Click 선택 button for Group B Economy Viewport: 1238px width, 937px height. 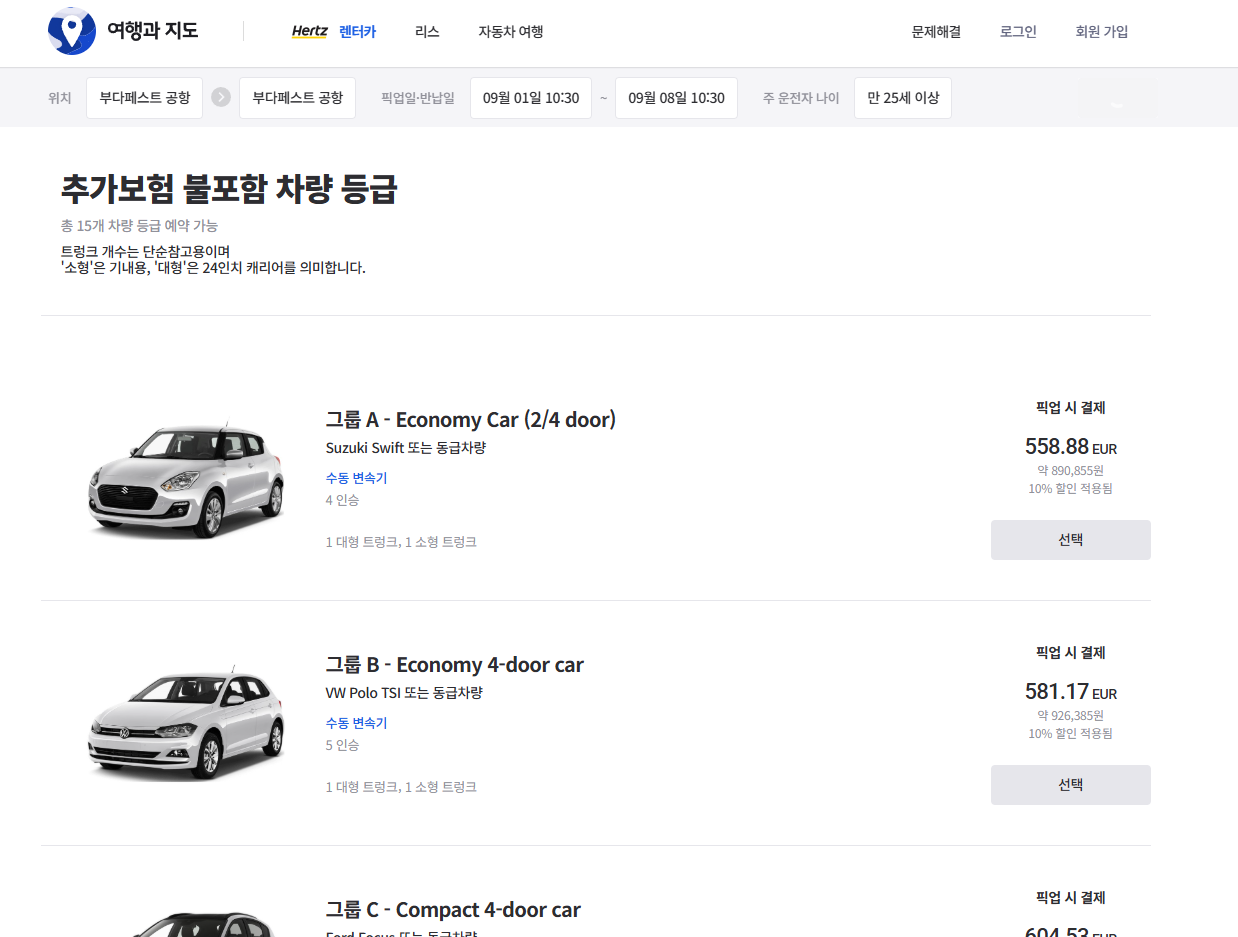(x=1070, y=785)
